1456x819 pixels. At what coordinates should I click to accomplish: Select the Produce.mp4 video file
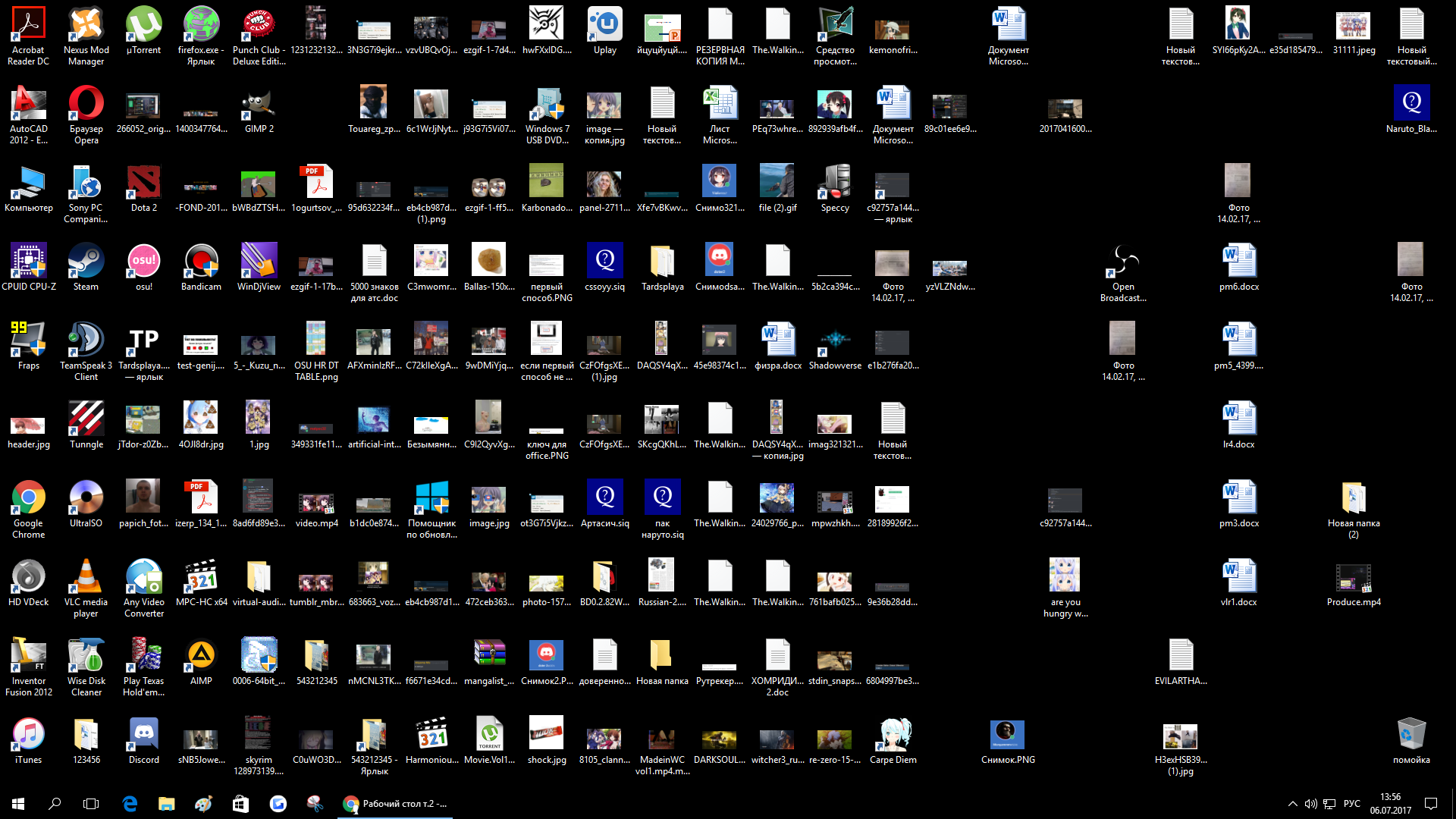(x=1354, y=578)
